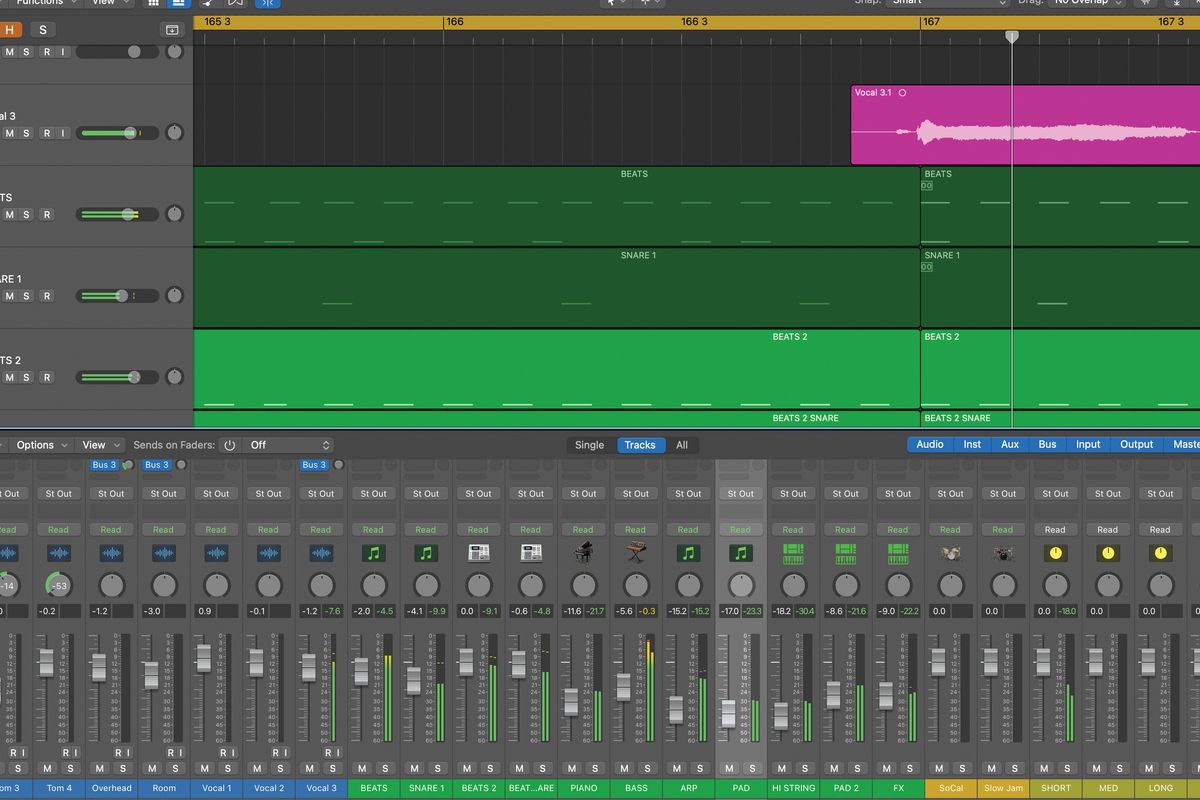Click the yellow clock icon on the SHORT channel
Image resolution: width=1200 pixels, height=800 pixels.
[1056, 553]
